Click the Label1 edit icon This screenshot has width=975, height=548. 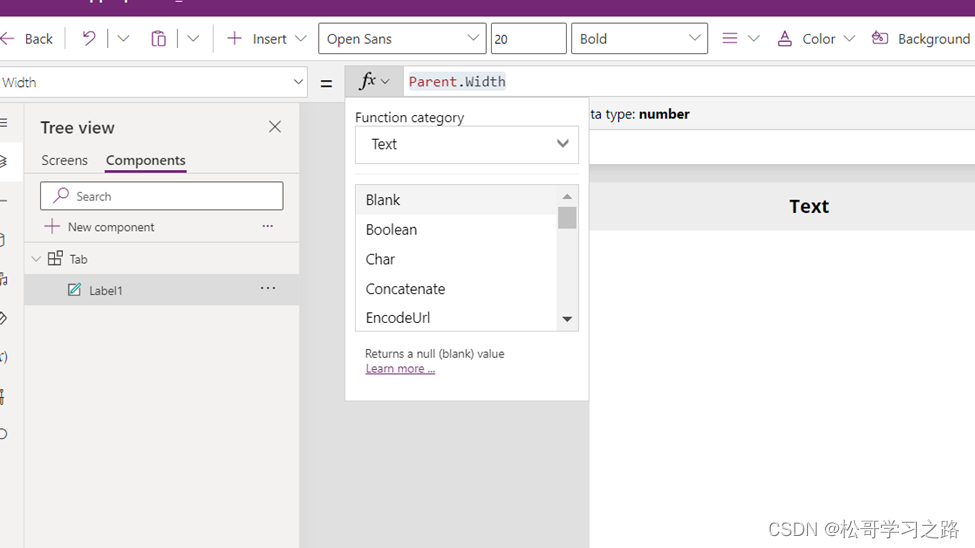point(75,289)
